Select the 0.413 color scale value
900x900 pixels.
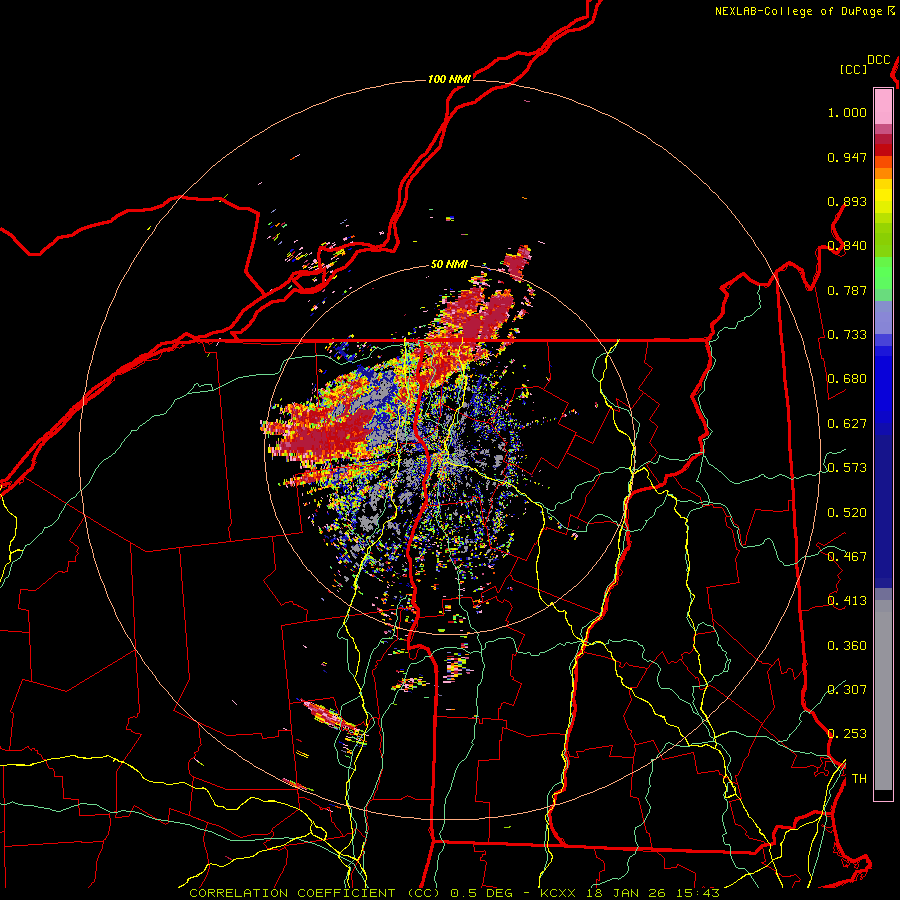tap(847, 601)
